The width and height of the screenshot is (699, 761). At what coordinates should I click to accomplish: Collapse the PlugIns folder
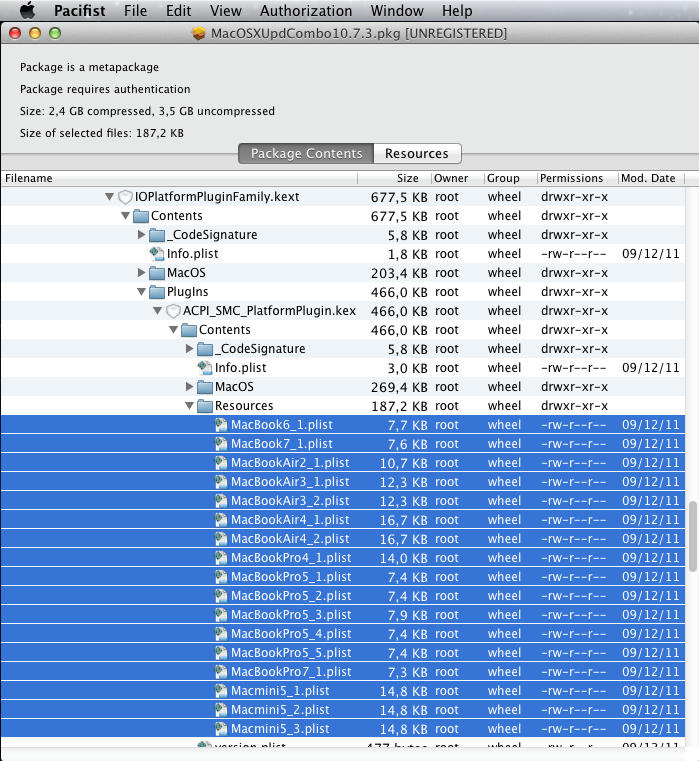point(141,292)
